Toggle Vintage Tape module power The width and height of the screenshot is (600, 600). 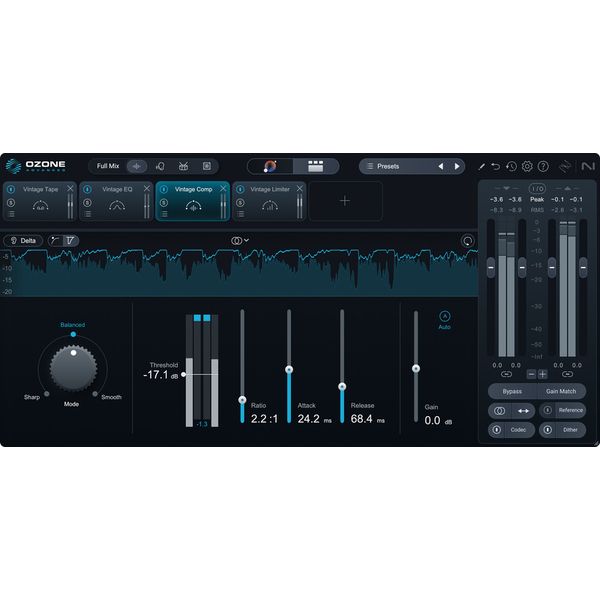pyautogui.click(x=11, y=189)
